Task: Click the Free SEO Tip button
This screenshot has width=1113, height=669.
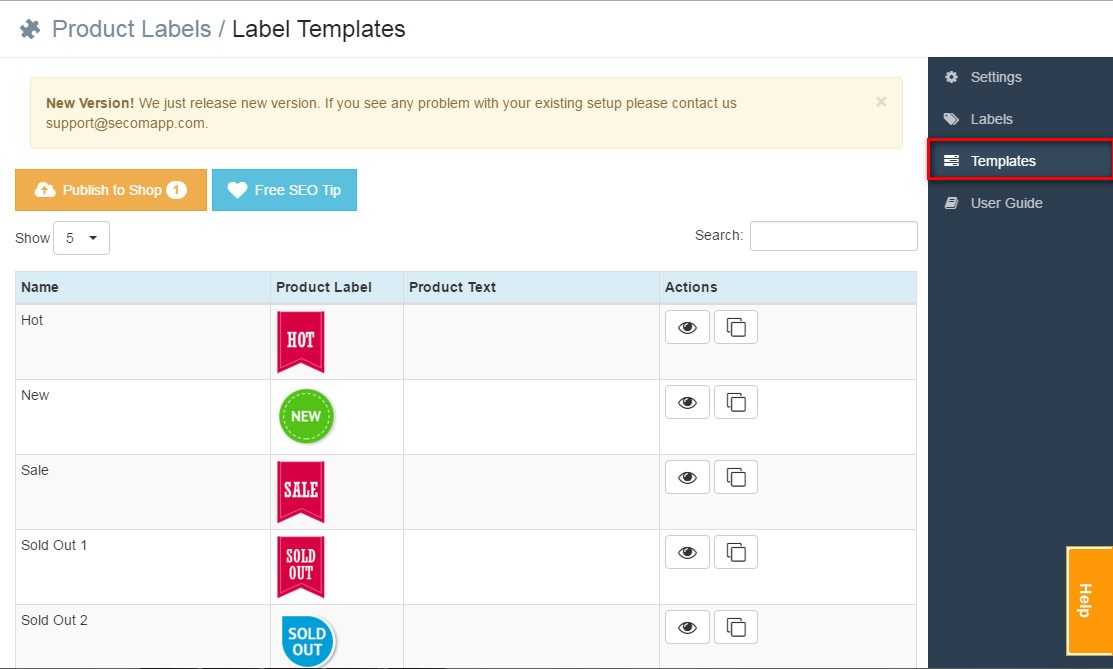Action: click(x=284, y=190)
